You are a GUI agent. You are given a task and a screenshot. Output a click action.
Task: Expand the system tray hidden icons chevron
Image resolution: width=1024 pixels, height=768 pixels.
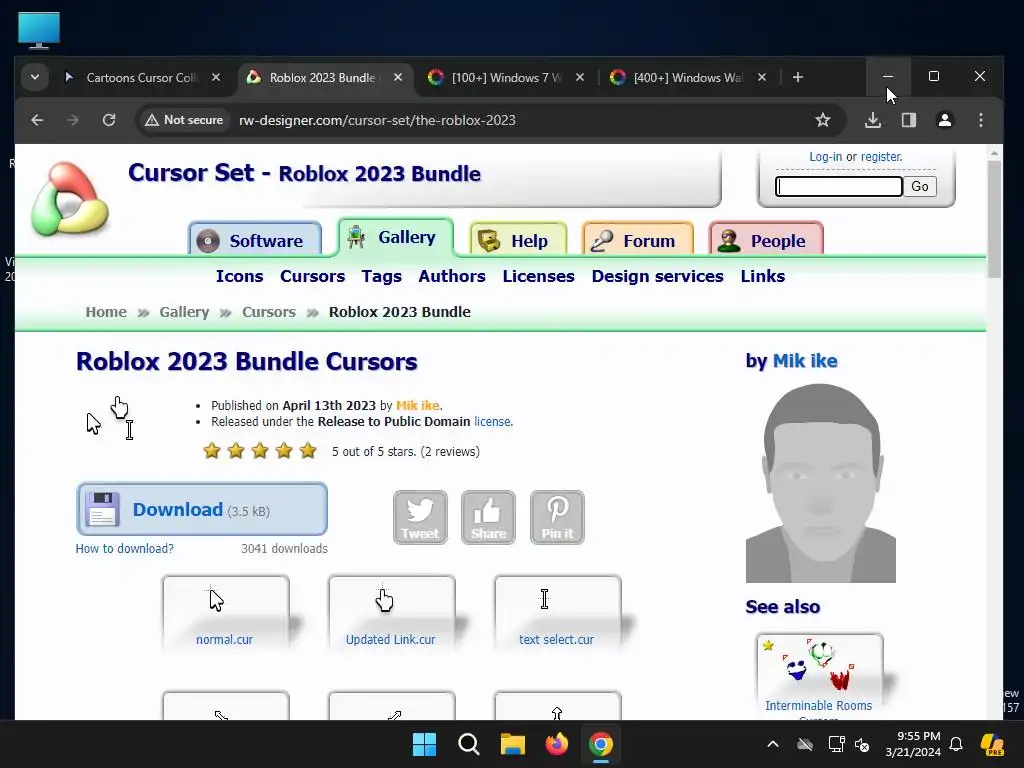pos(773,744)
